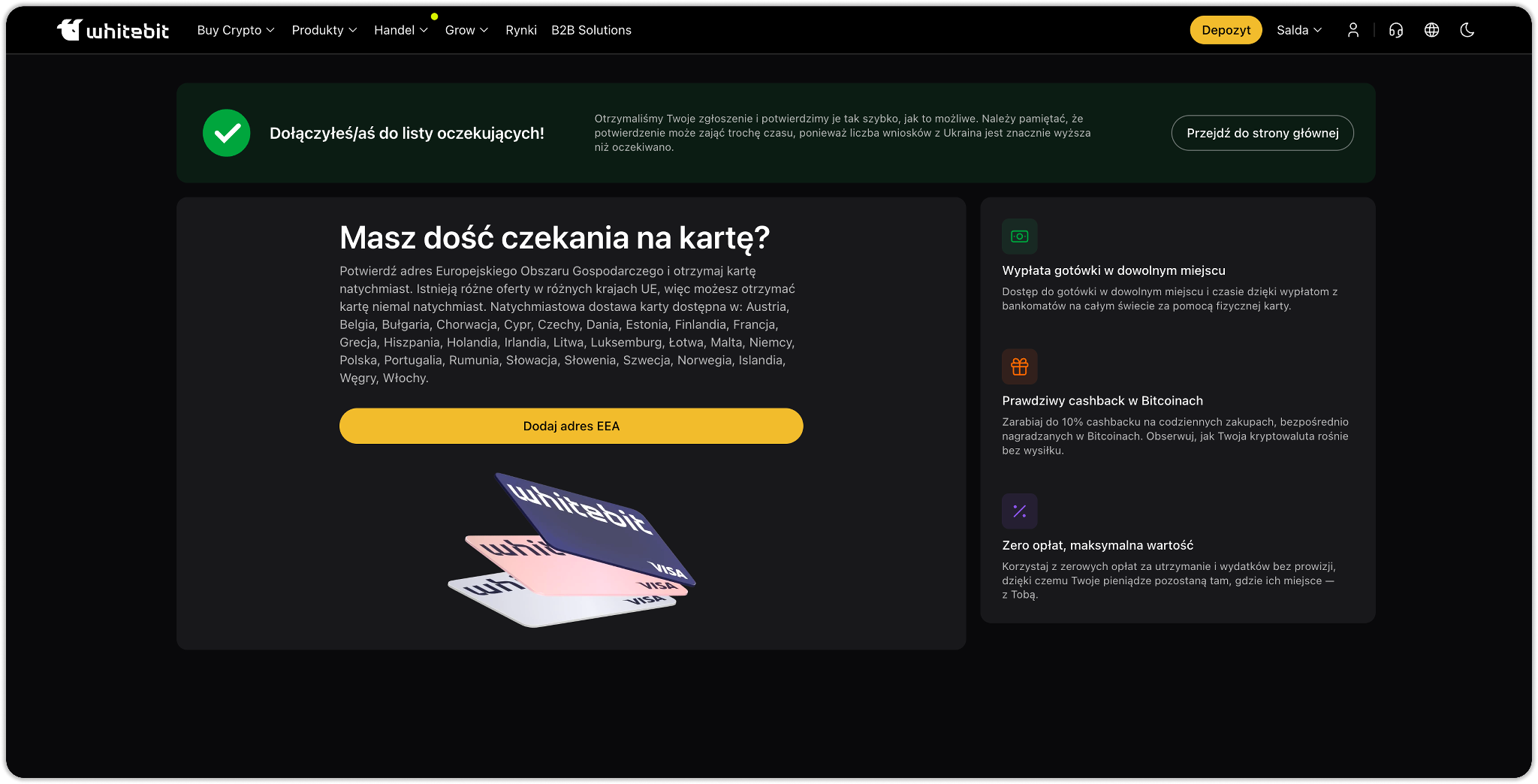Click the green checkmark success icon
Viewport: 1538px width, 784px height.
click(226, 133)
